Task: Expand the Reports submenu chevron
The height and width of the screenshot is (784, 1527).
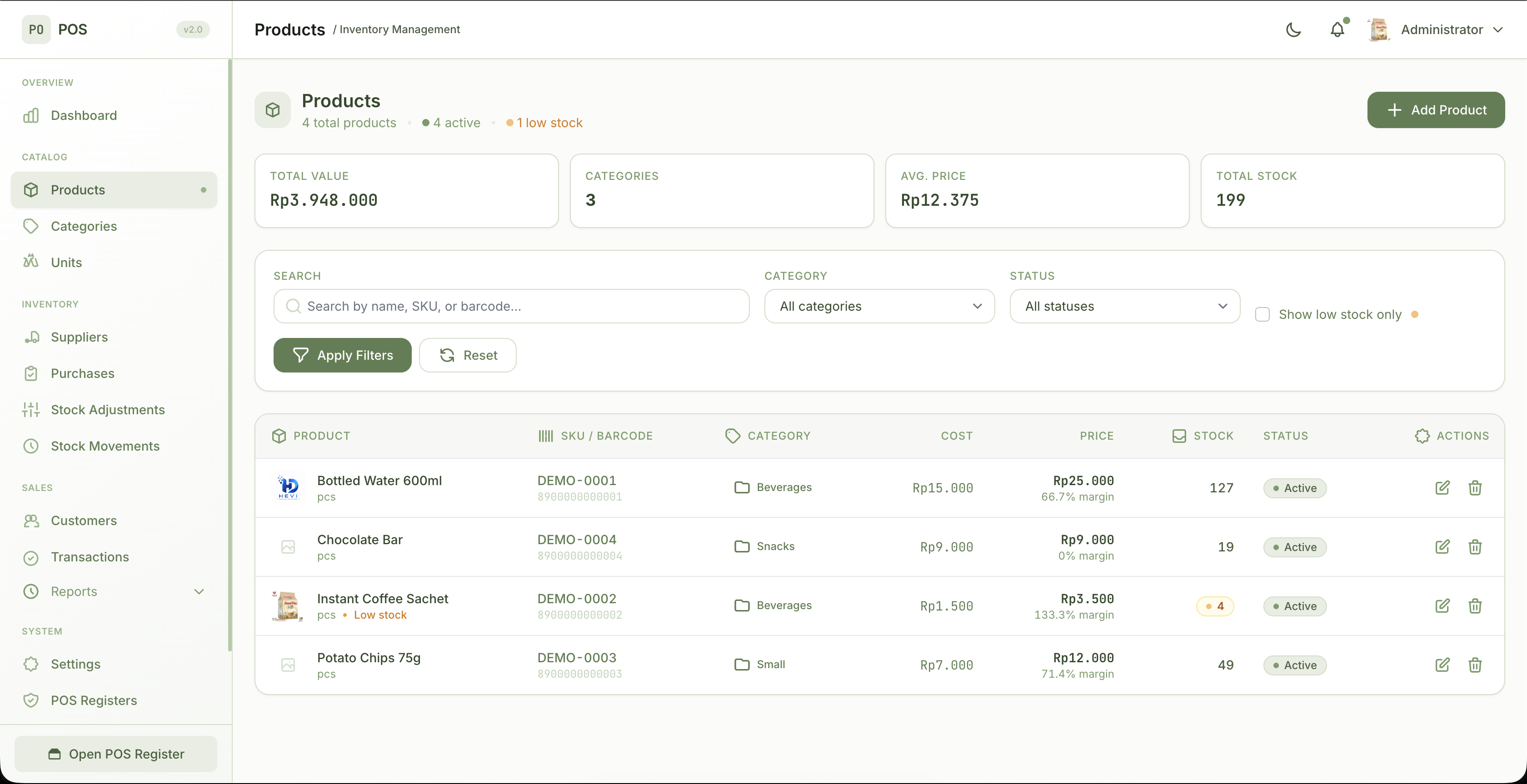Action: 199,591
